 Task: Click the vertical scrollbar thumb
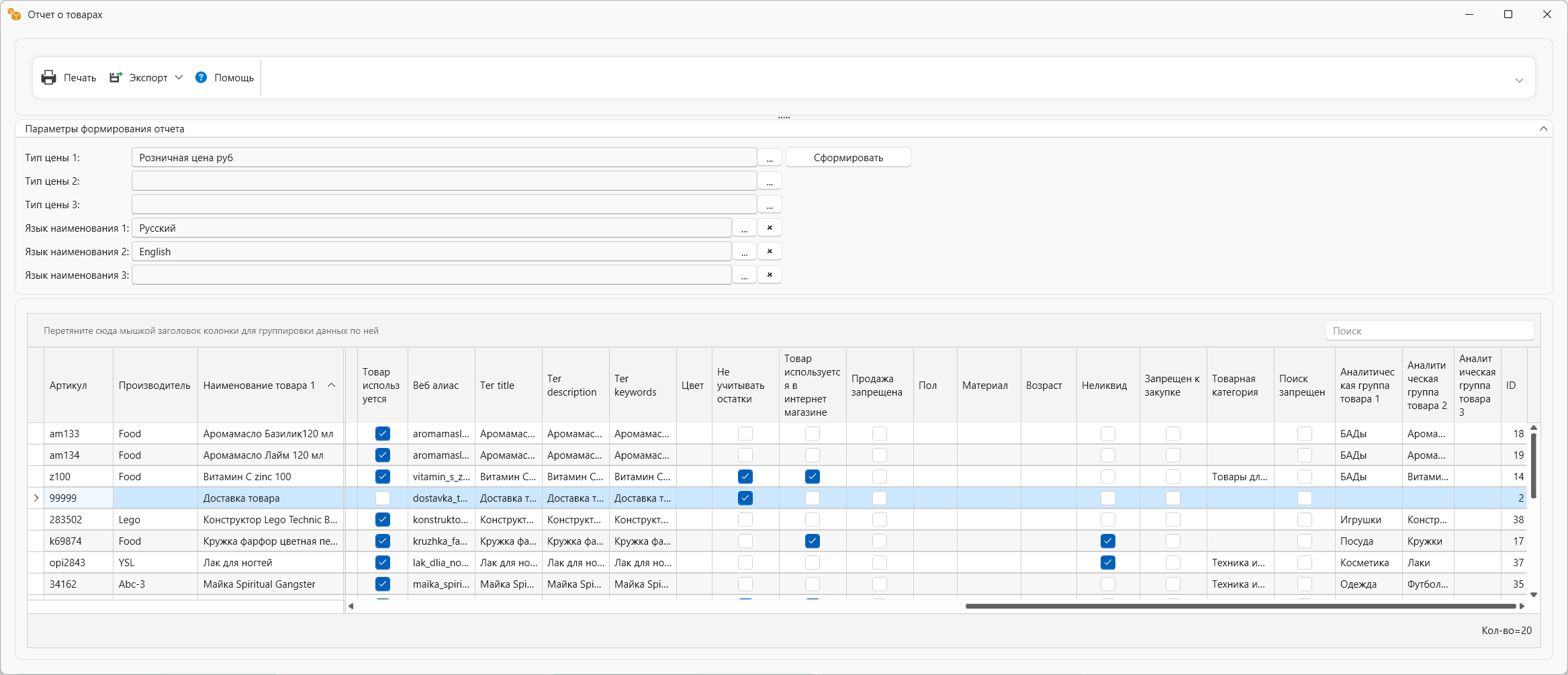[x=1534, y=465]
